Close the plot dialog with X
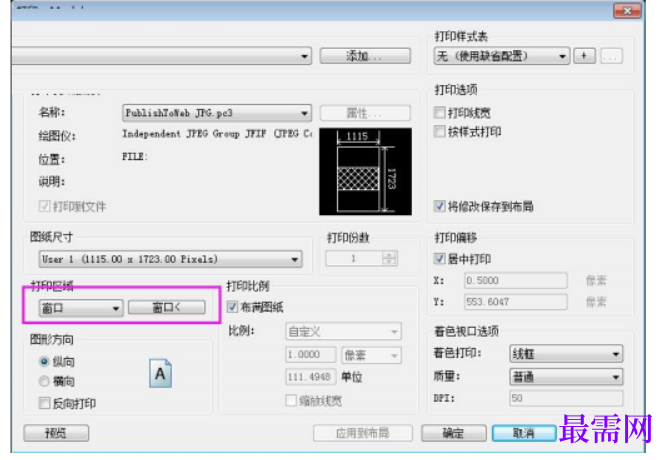This screenshot has width=671, height=460. (x=627, y=10)
